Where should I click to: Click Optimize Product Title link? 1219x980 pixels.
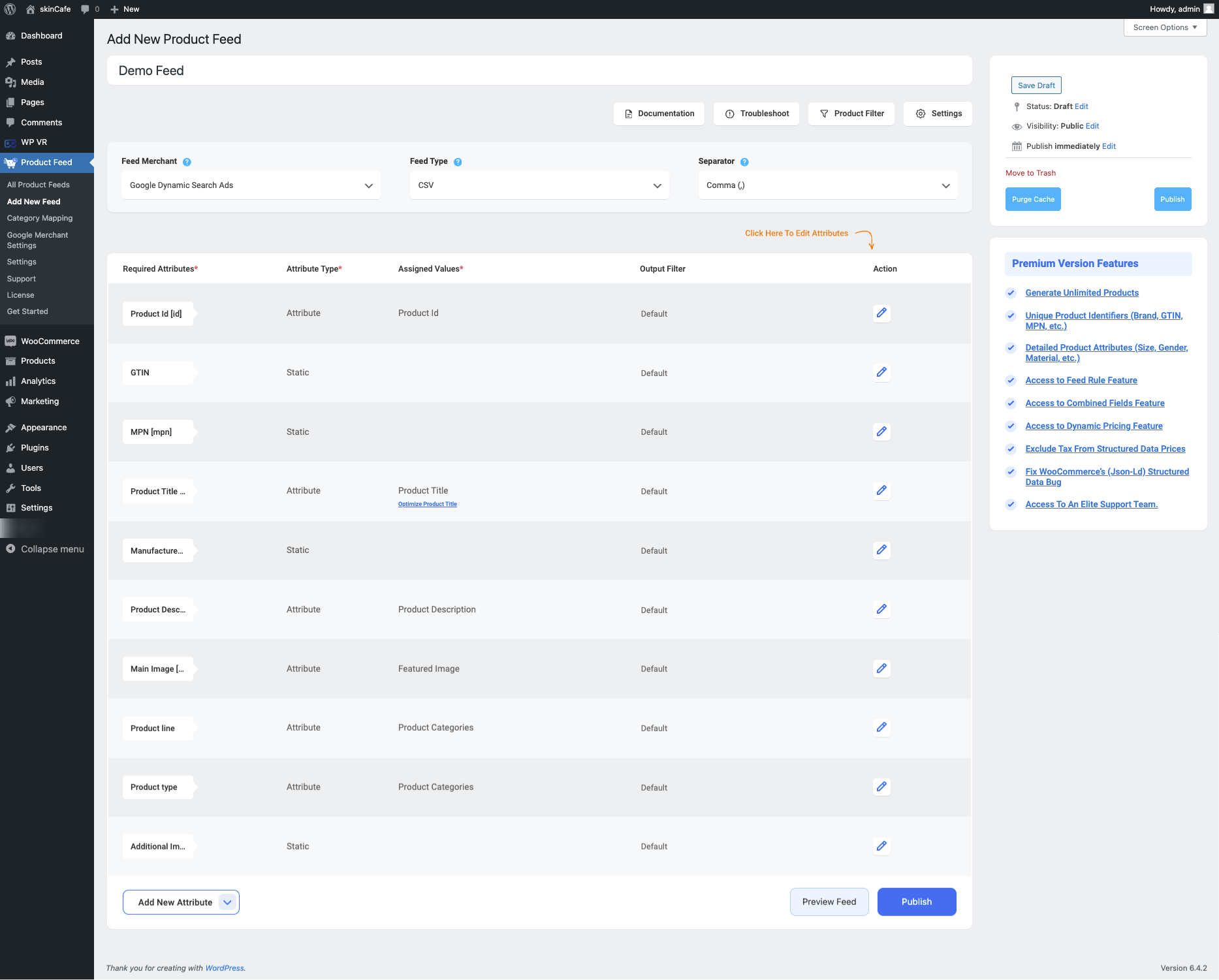428,504
